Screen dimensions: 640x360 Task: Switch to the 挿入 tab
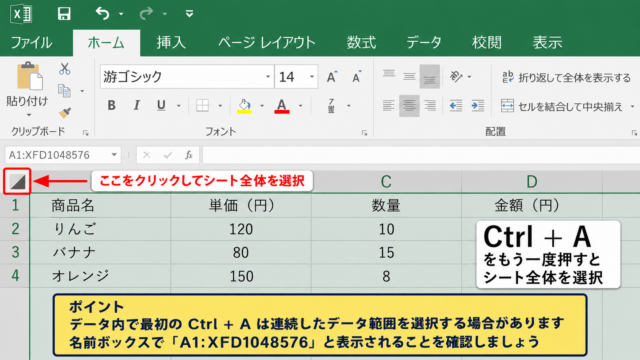[x=171, y=42]
